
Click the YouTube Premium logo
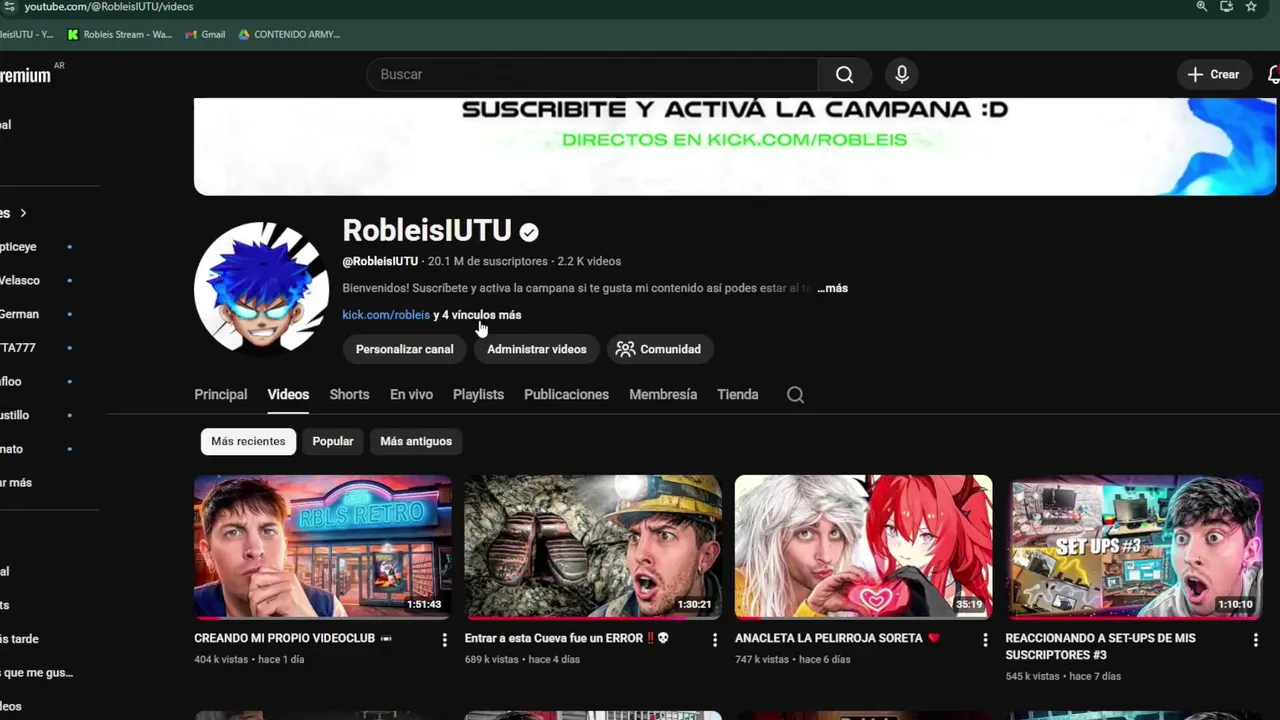pos(26,75)
